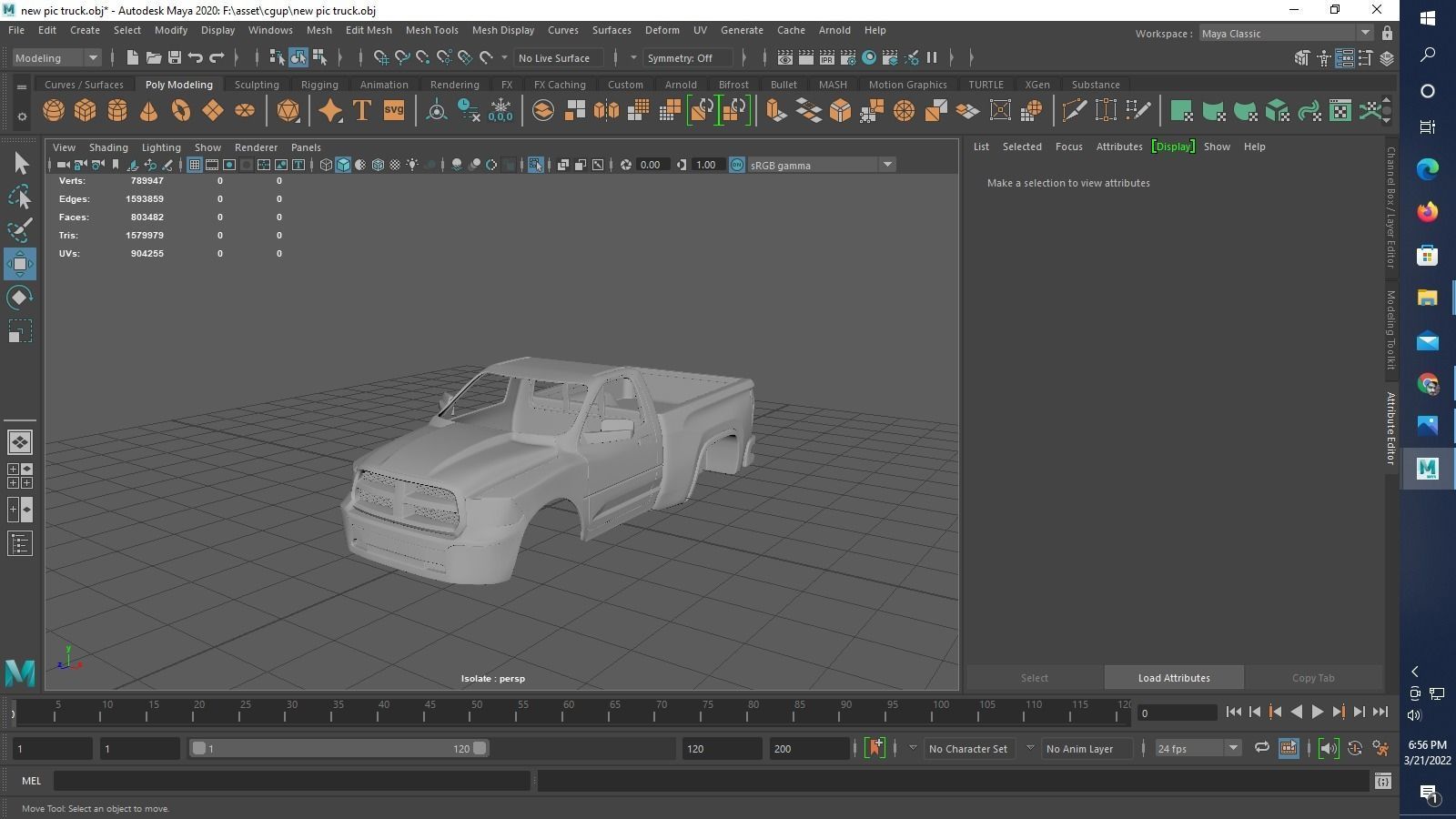
Task: Click the Multi-Cut tool shelf icon
Action: click(1074, 111)
